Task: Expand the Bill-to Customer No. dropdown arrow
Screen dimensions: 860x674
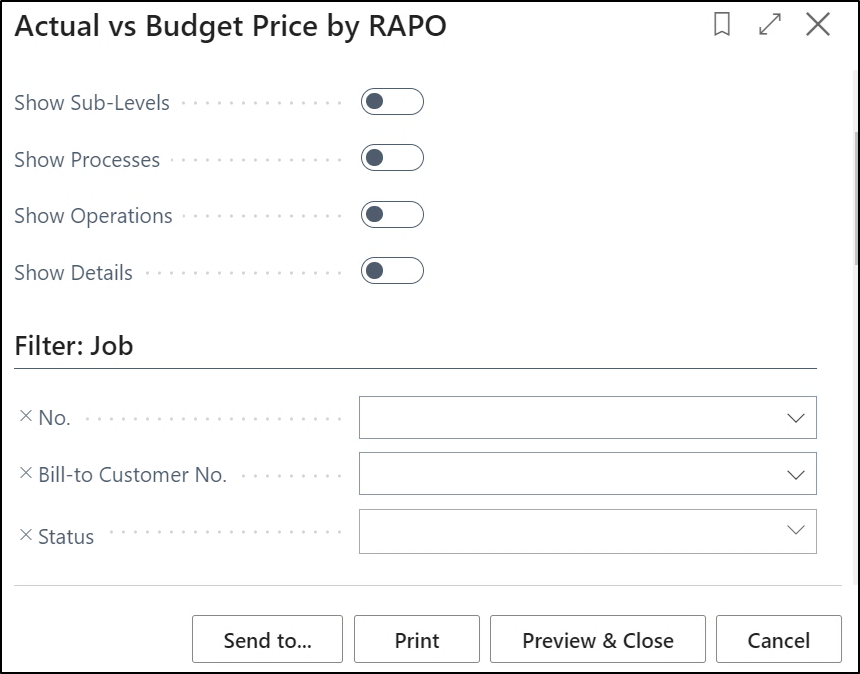Action: tap(796, 475)
